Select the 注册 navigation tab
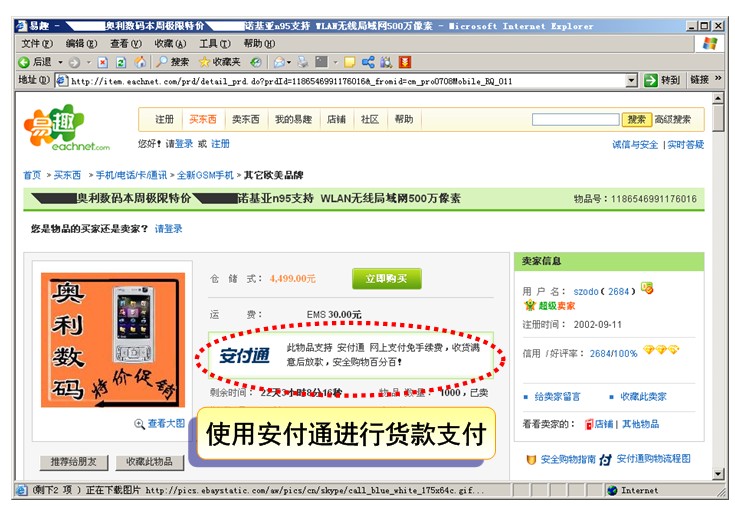 (164, 119)
